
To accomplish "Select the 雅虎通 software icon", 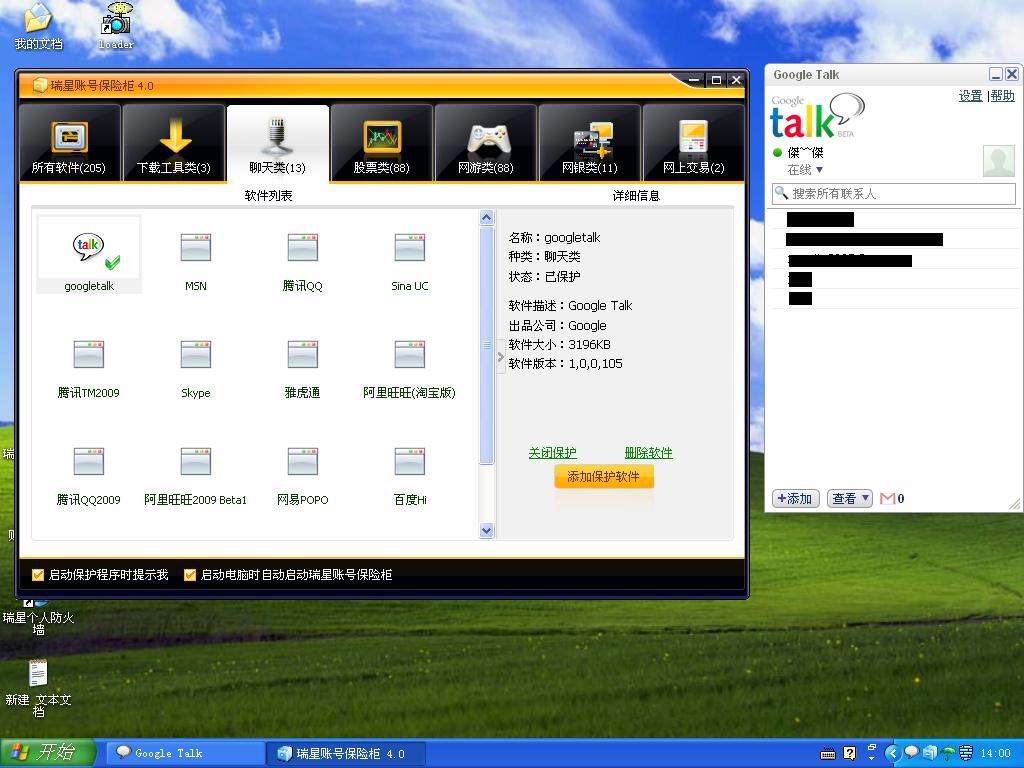I will coord(303,354).
